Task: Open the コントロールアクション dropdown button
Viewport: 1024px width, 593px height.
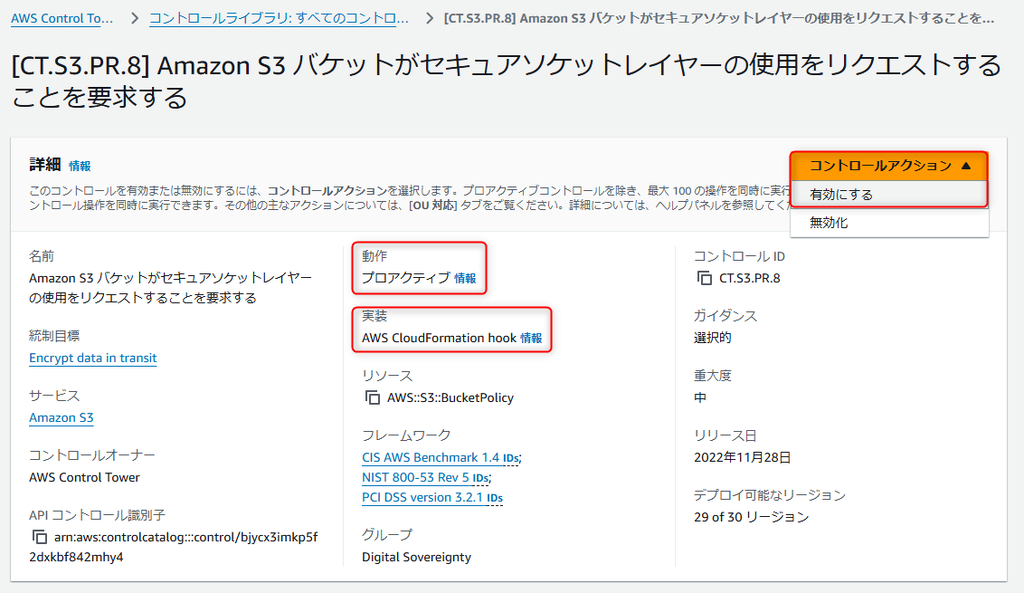Action: click(889, 166)
